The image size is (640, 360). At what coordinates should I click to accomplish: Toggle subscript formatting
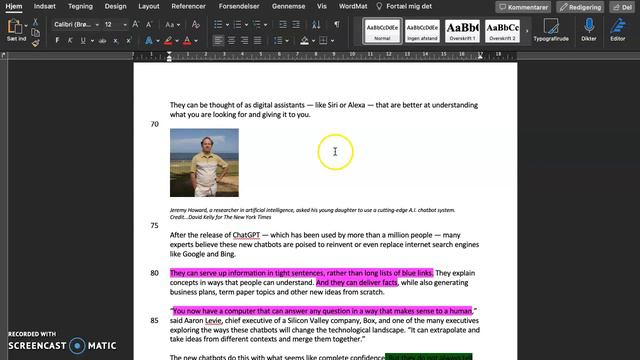116,41
